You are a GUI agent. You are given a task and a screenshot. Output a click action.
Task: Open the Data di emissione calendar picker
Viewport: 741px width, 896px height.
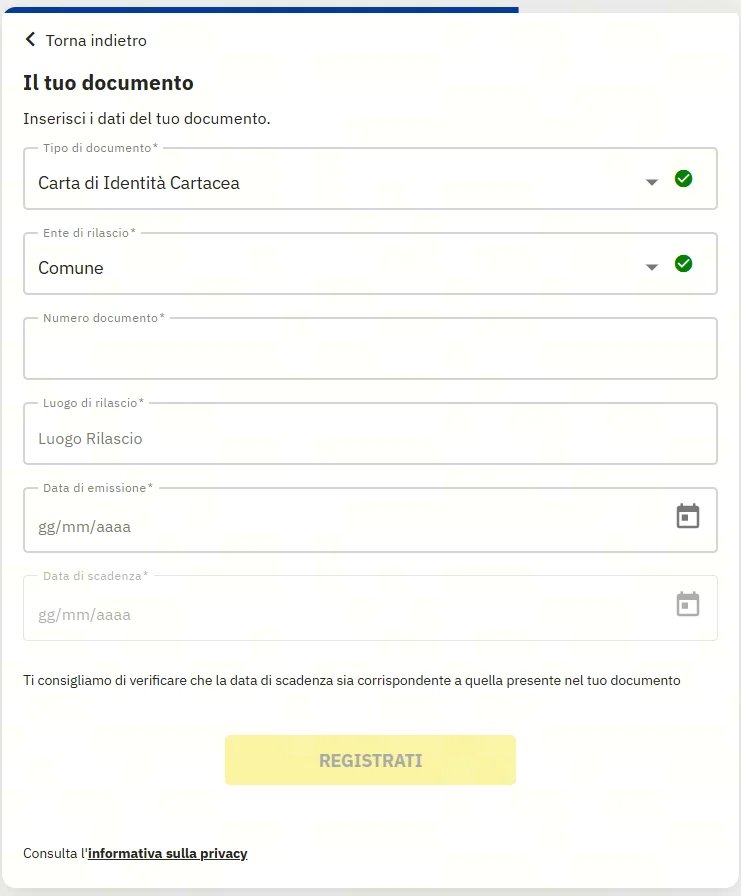(x=687, y=517)
